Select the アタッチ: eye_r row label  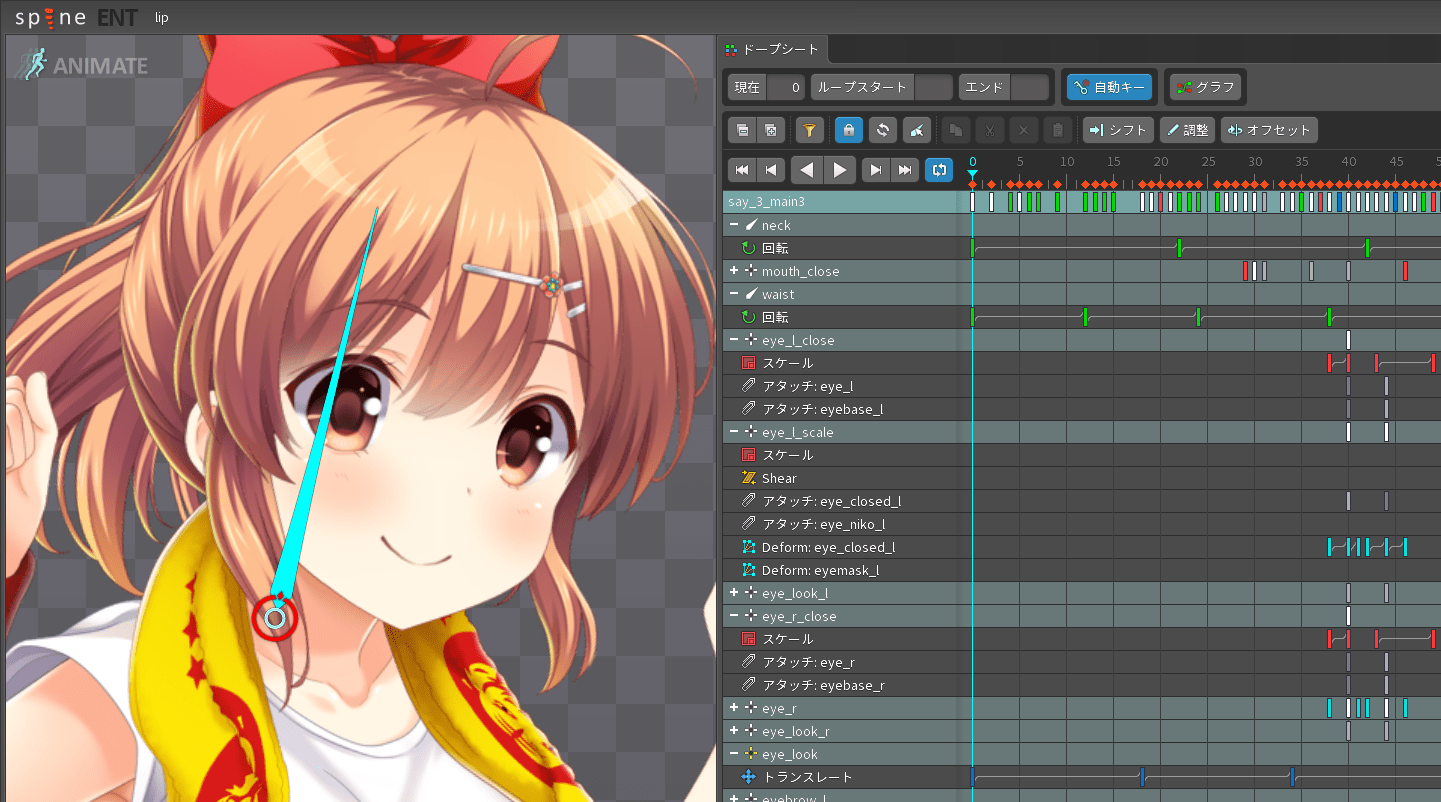808,662
